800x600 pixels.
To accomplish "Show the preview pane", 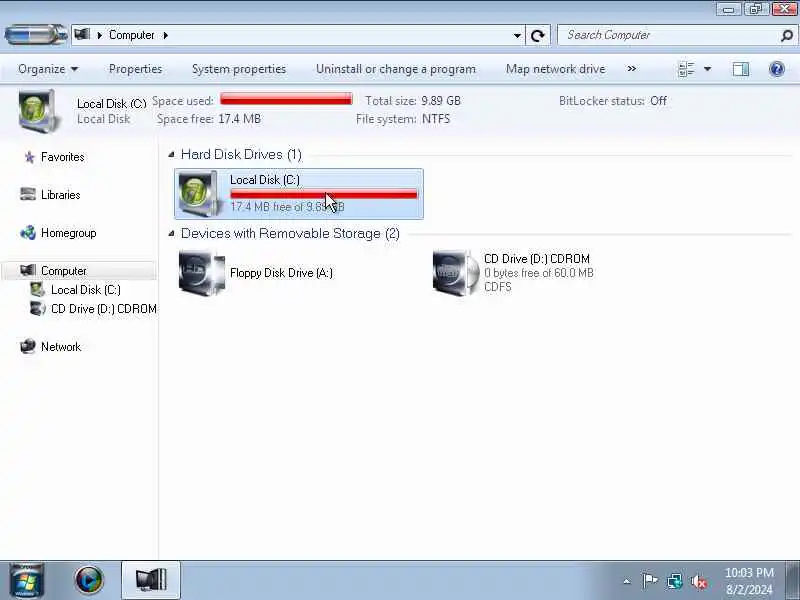I will (741, 69).
